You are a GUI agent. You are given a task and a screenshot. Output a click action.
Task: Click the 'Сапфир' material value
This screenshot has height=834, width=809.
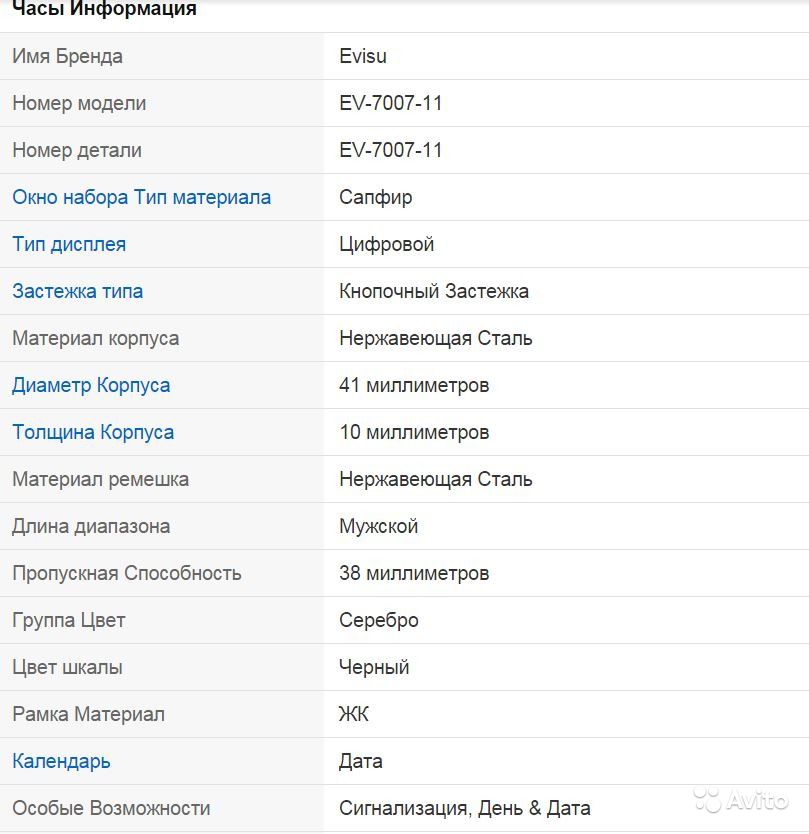click(x=376, y=197)
